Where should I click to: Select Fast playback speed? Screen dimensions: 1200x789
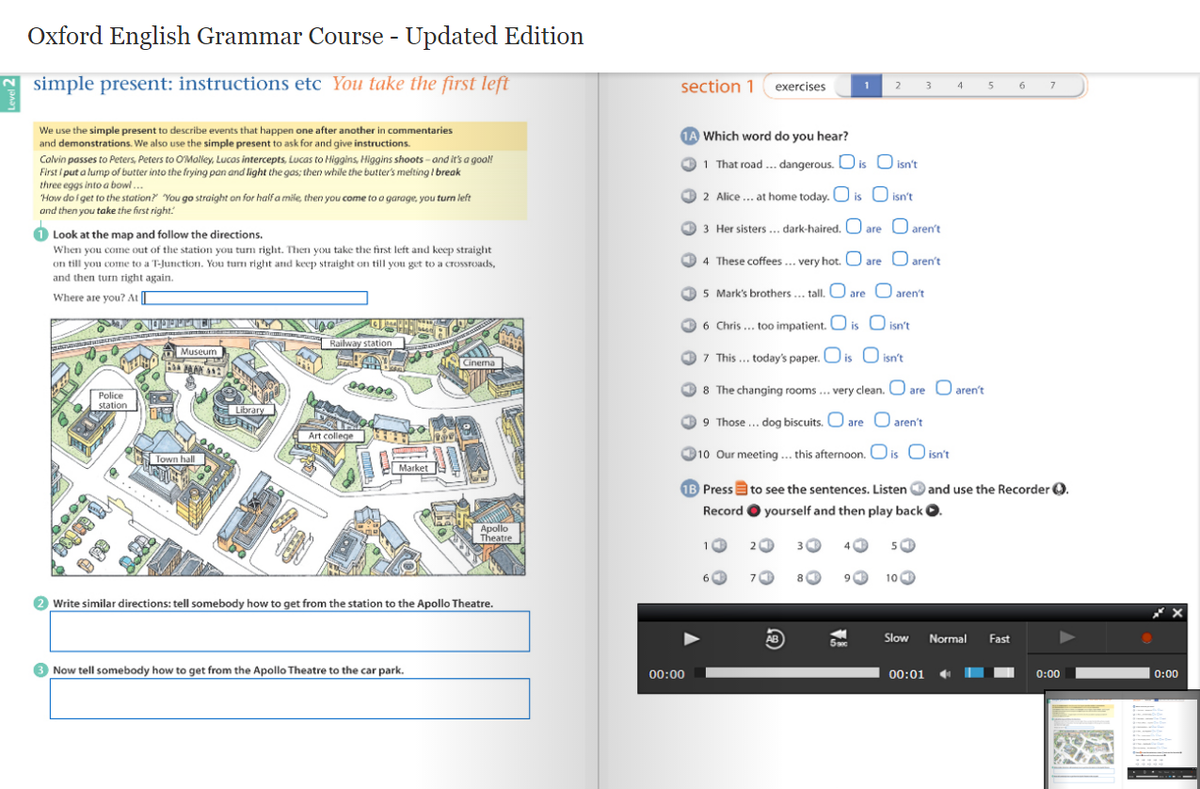pos(999,637)
